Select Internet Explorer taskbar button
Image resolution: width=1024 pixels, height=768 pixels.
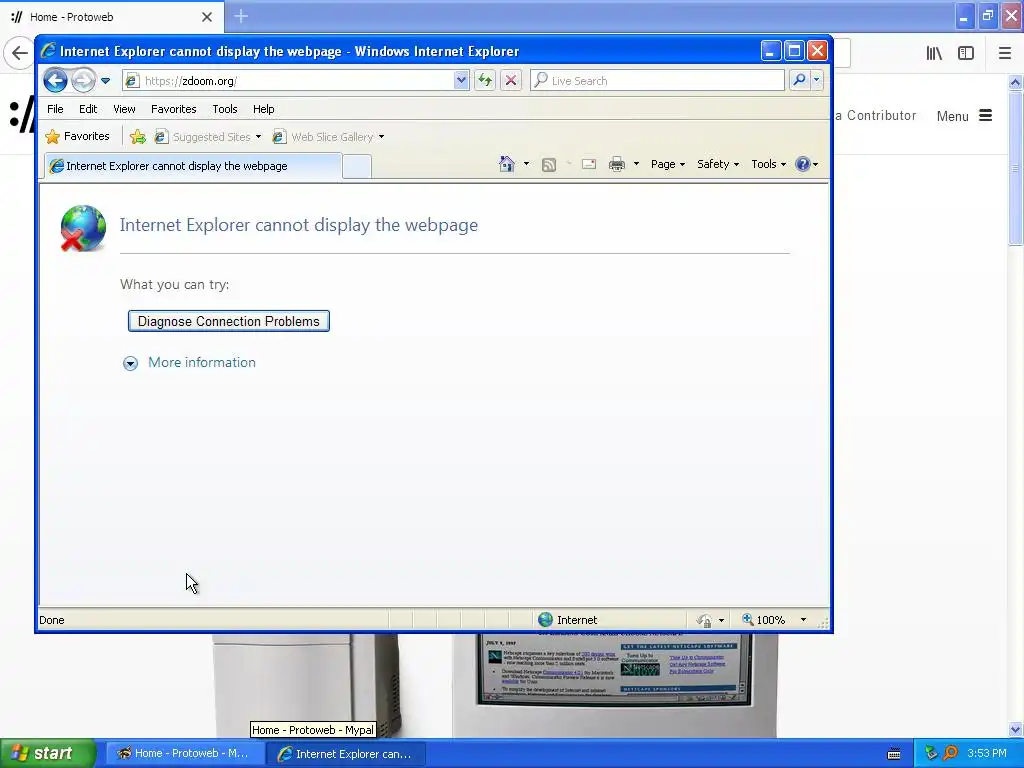pos(346,754)
